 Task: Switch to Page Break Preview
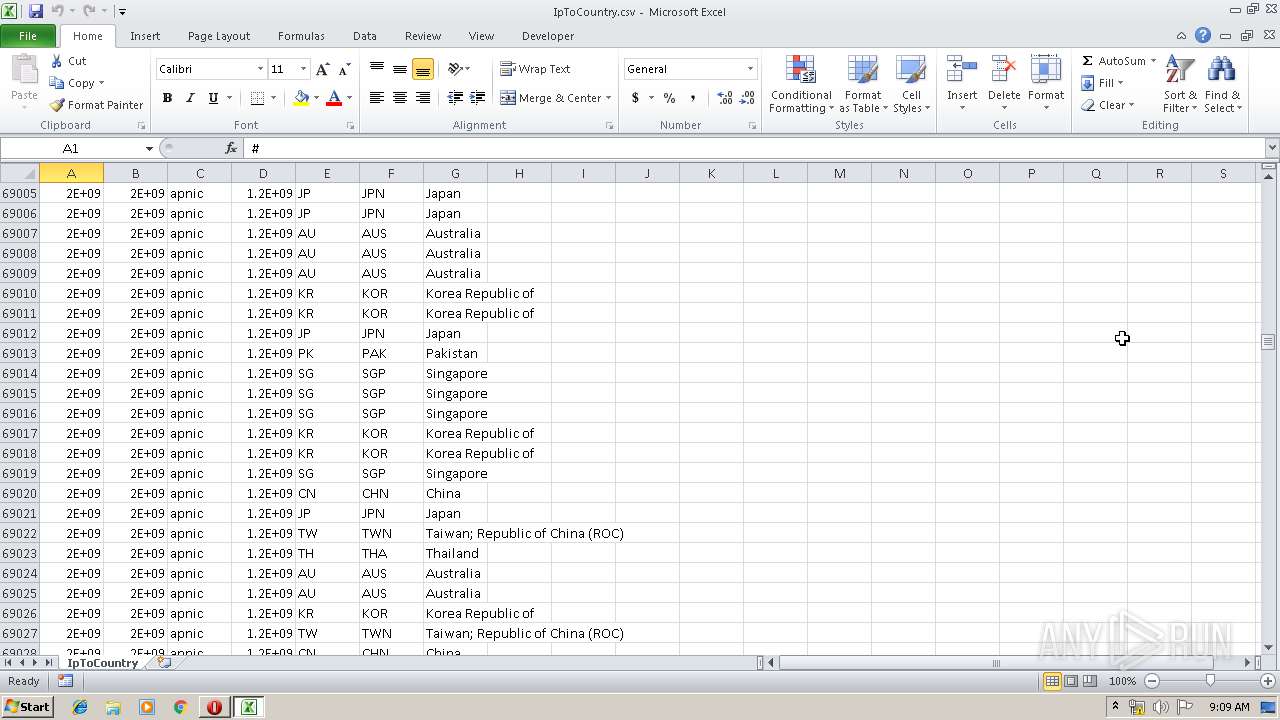pyautogui.click(x=1090, y=681)
